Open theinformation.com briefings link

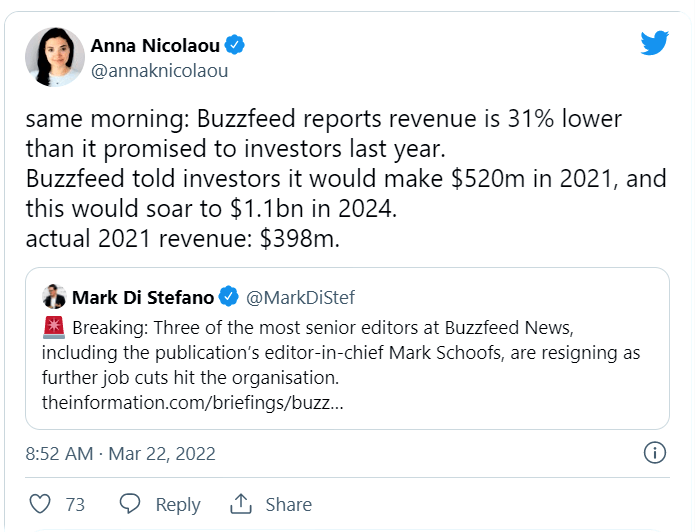(x=193, y=403)
